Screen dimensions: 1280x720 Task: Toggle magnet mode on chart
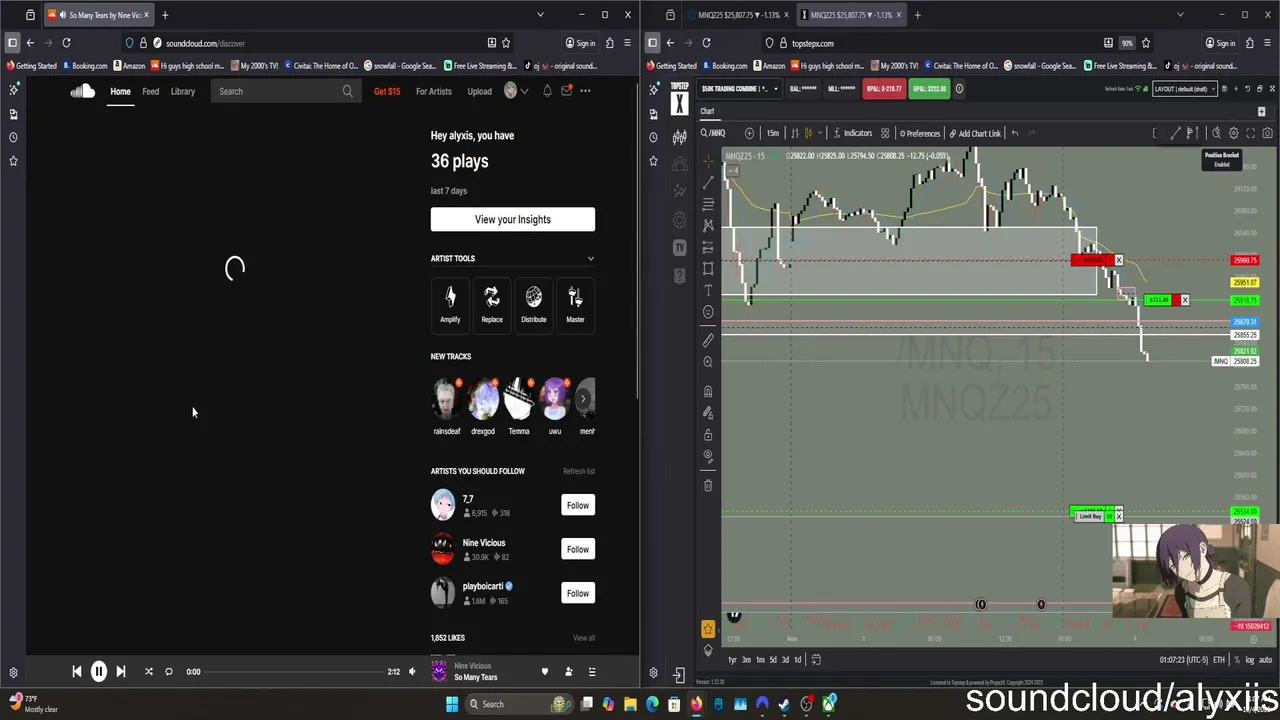[x=709, y=391]
